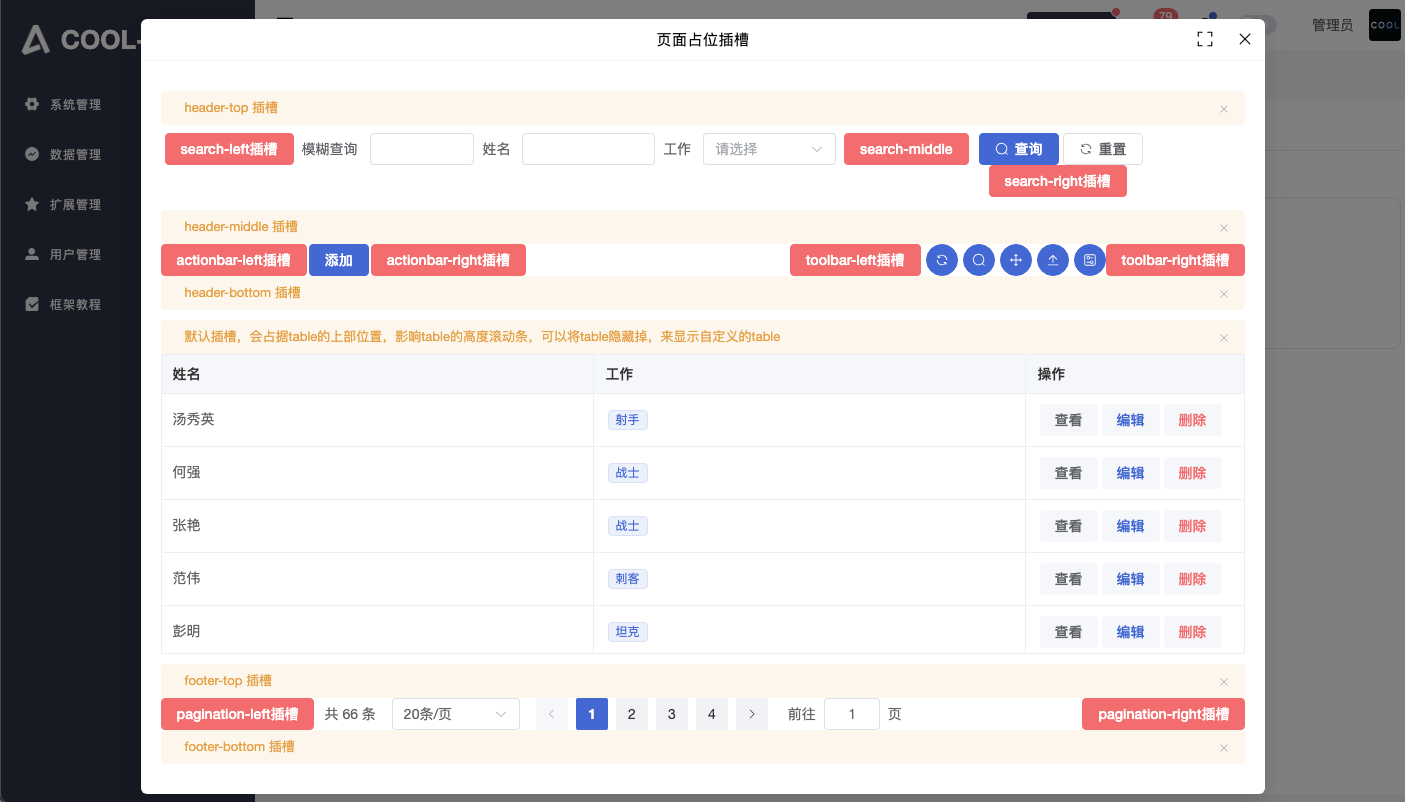Click the 重置 reset button

click(x=1102, y=149)
